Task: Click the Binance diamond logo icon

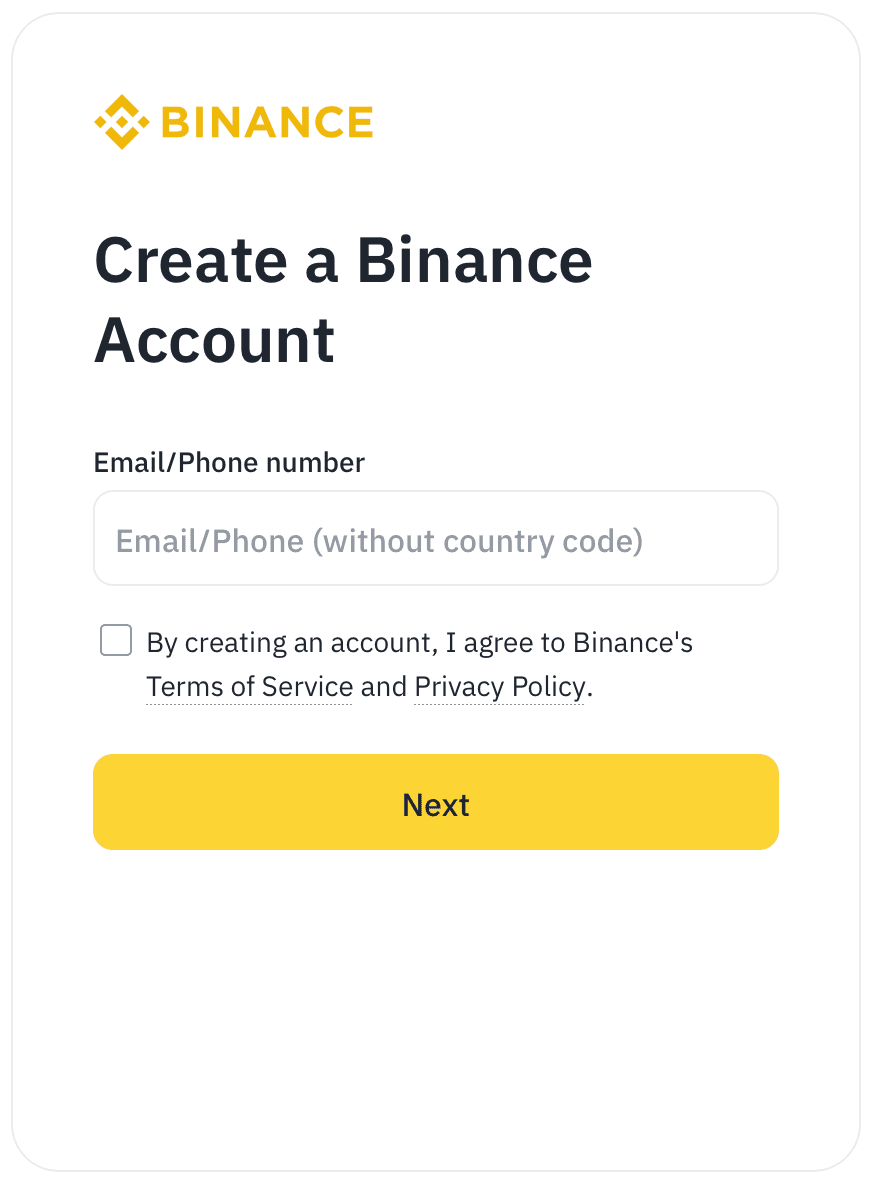Action: (x=121, y=122)
